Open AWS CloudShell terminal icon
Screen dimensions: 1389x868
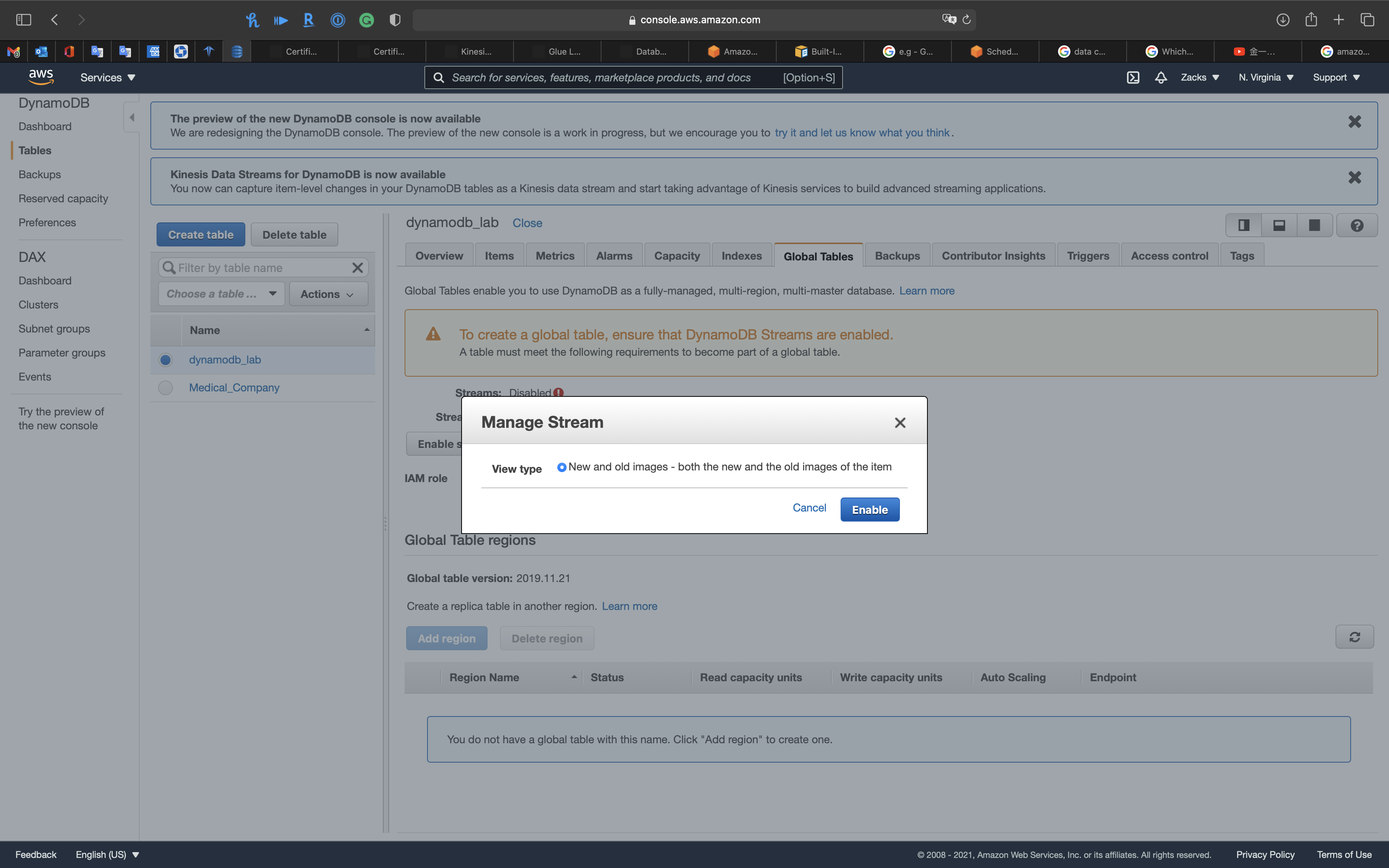pyautogui.click(x=1132, y=77)
